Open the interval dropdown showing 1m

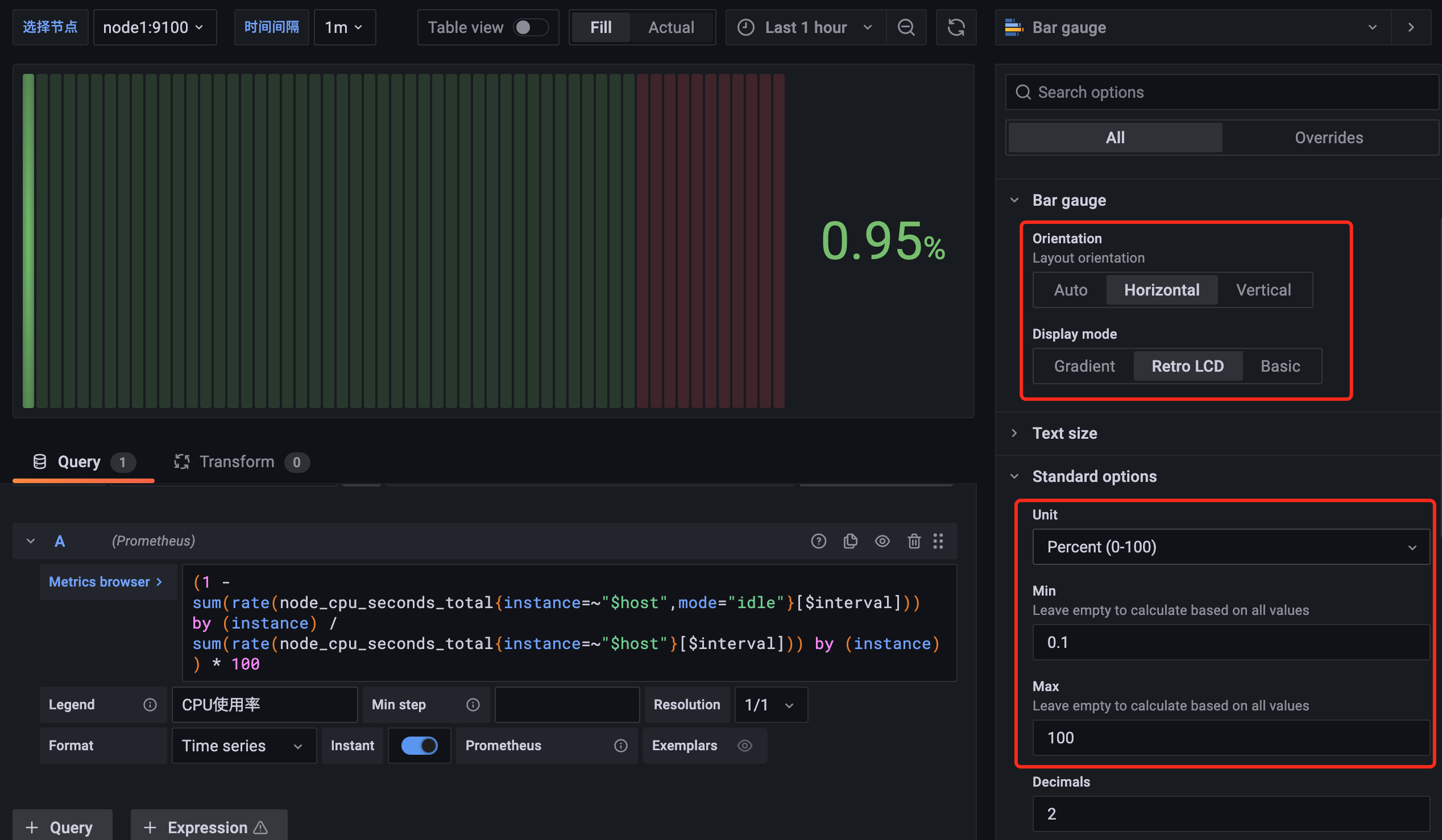click(x=344, y=27)
